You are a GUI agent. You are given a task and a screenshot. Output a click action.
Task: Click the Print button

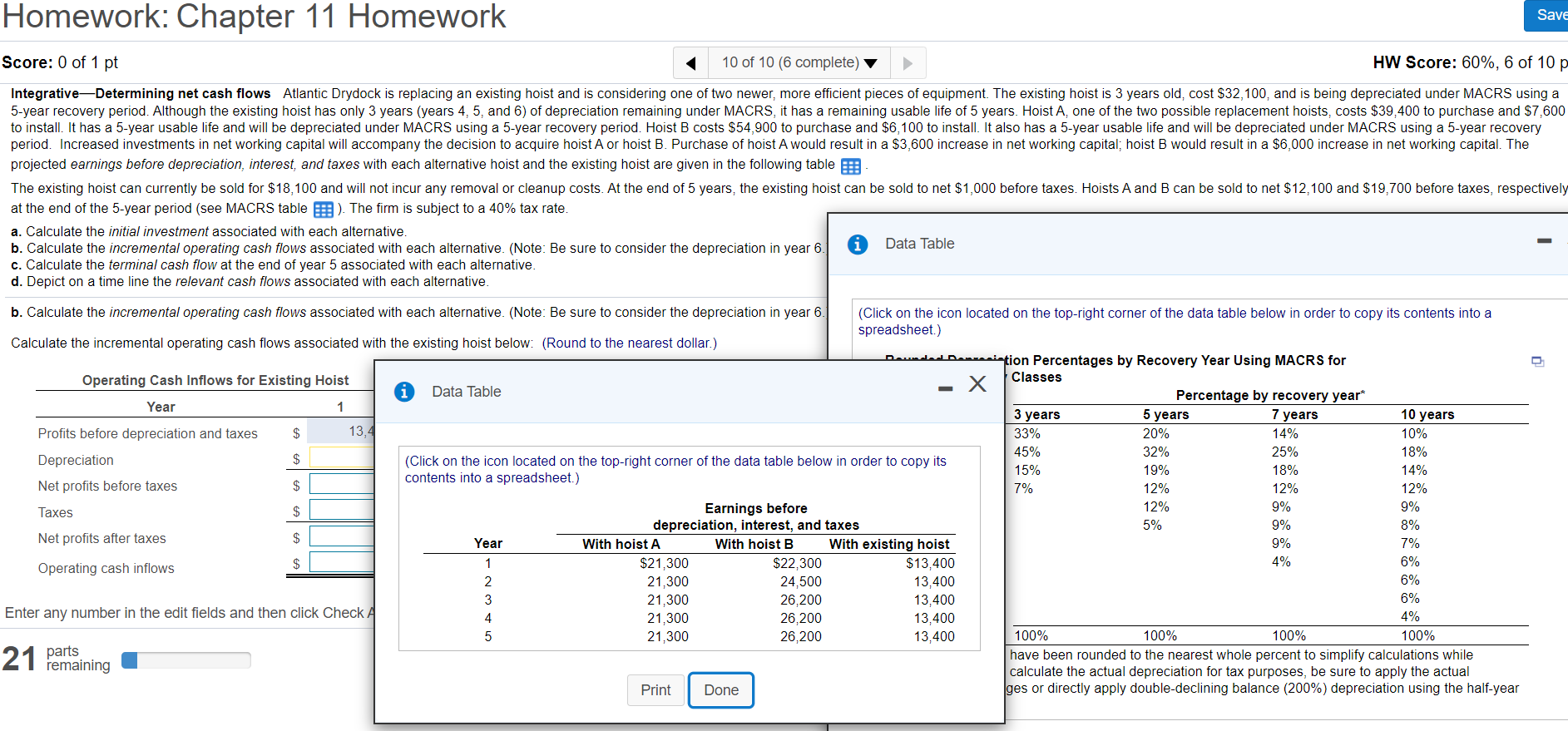655,690
